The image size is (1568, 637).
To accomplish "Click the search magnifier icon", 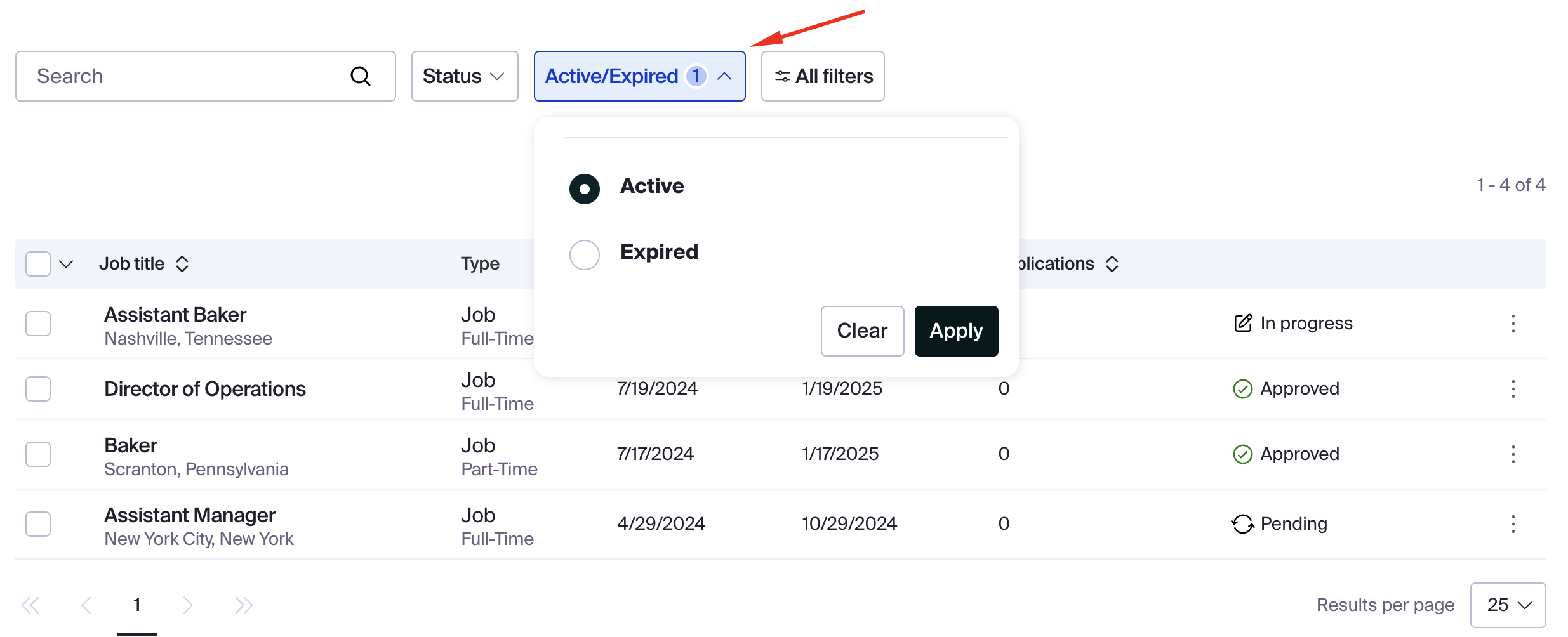I will (x=360, y=76).
